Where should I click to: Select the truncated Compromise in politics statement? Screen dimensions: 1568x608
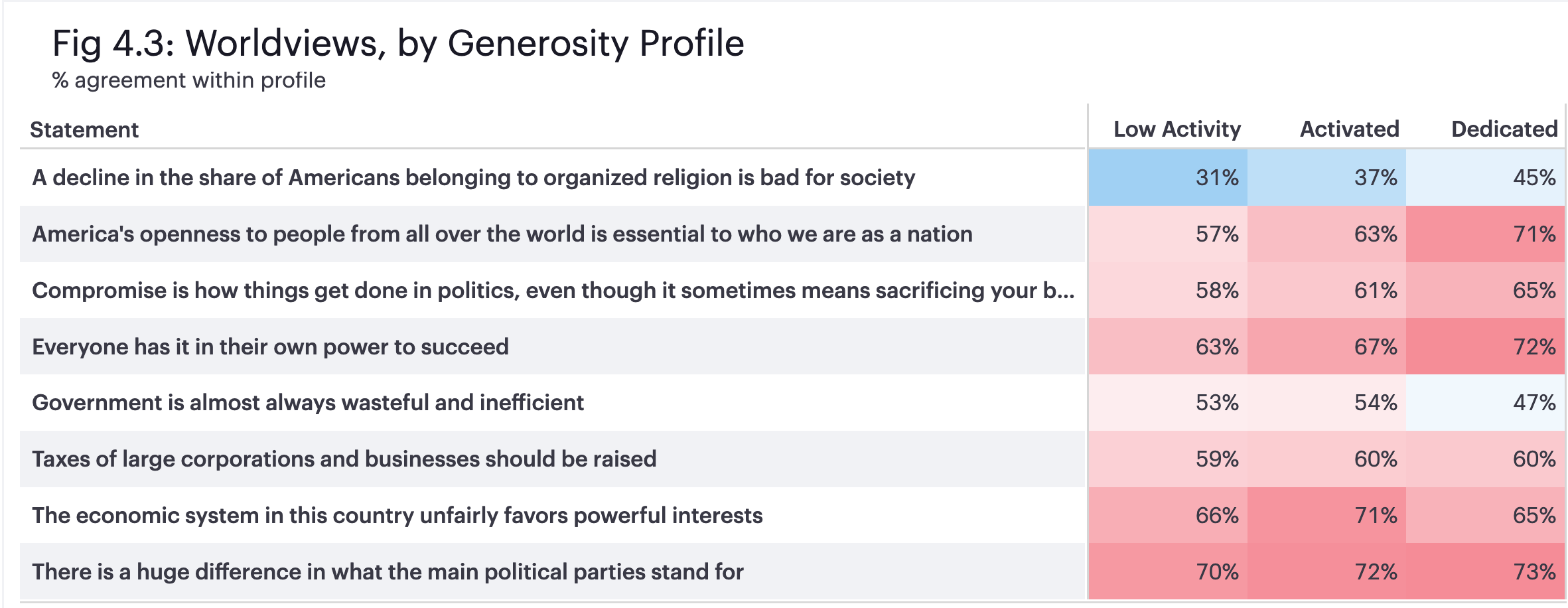553,291
